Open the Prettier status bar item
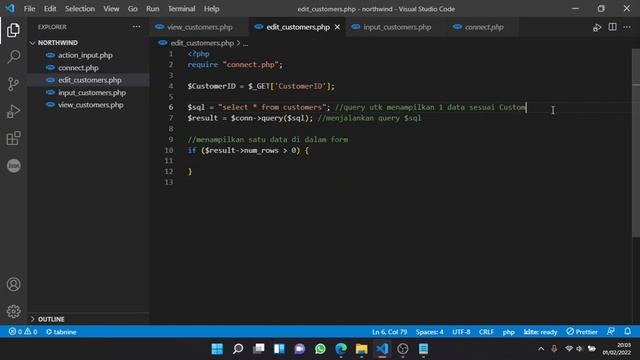Image resolution: width=640 pixels, height=360 pixels. tap(582, 332)
